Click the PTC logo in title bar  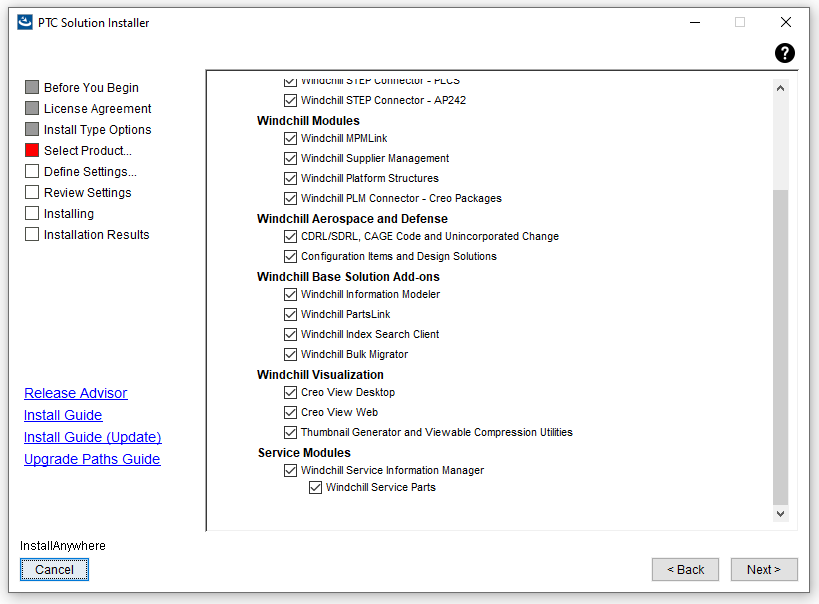tap(25, 22)
